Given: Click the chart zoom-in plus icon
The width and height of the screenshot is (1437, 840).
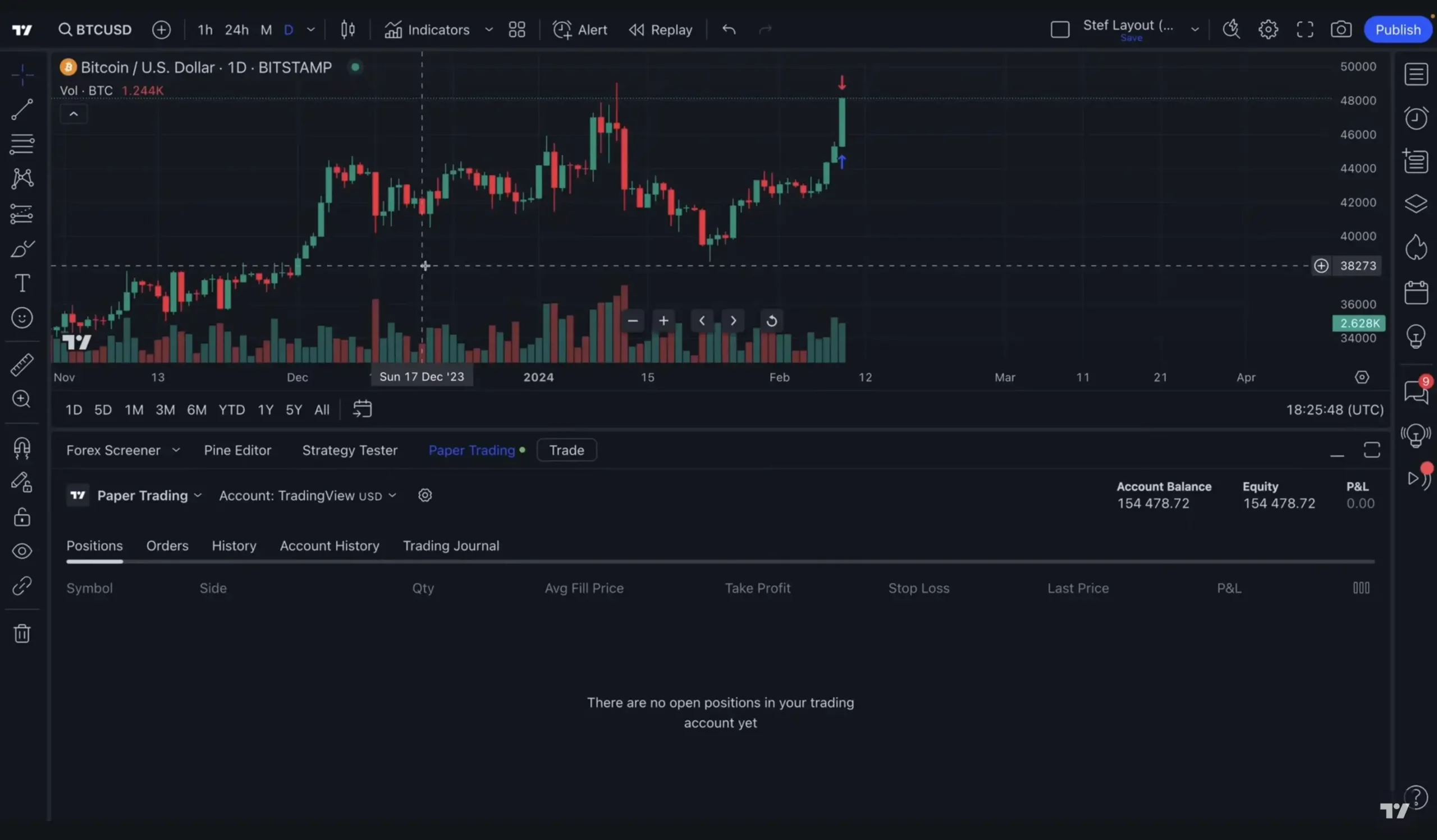Looking at the screenshot, I should pos(665,321).
